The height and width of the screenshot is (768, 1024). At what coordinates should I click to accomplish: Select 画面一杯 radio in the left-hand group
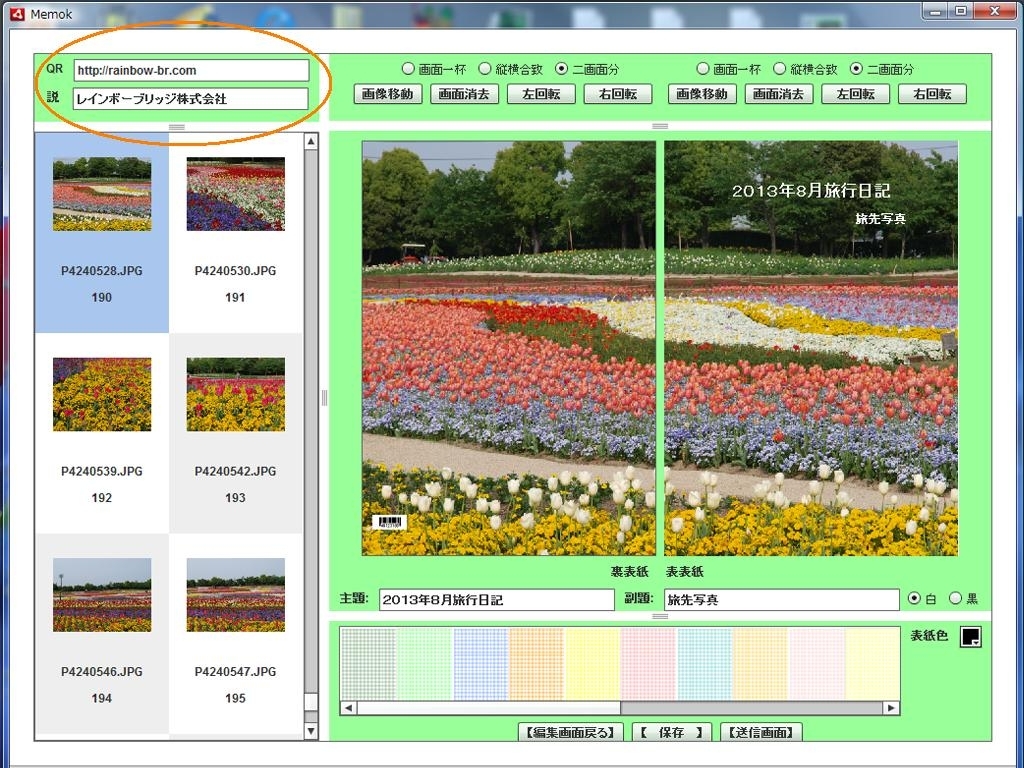click(408, 69)
